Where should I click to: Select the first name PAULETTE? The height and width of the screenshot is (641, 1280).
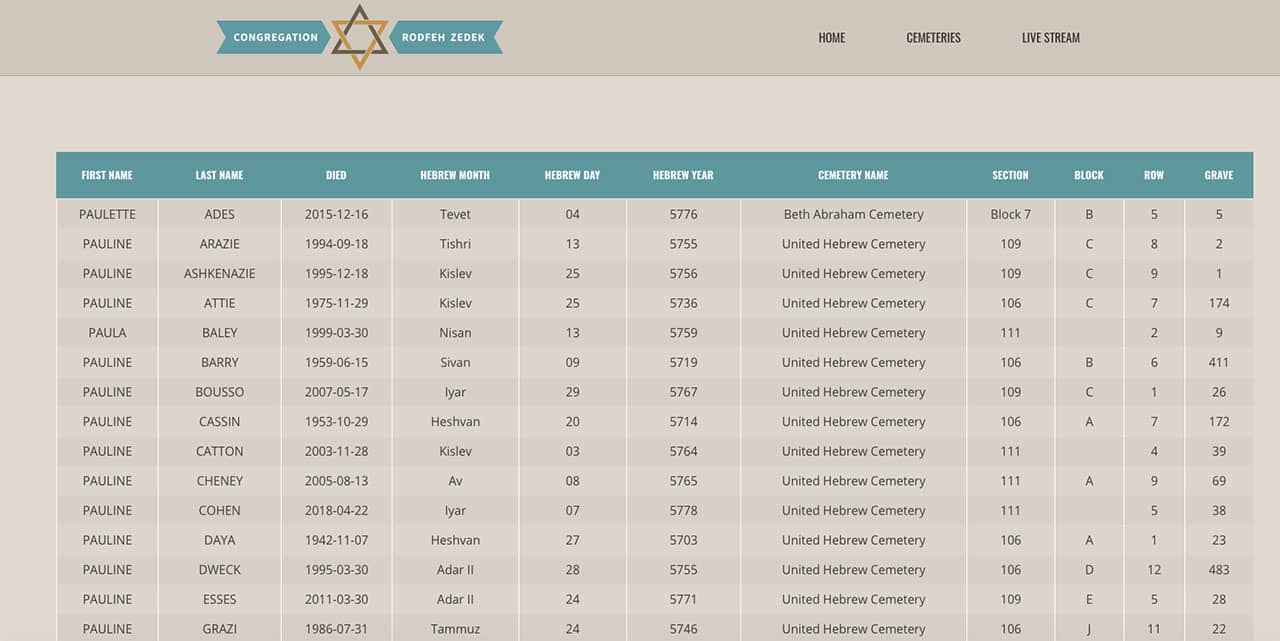tap(107, 214)
